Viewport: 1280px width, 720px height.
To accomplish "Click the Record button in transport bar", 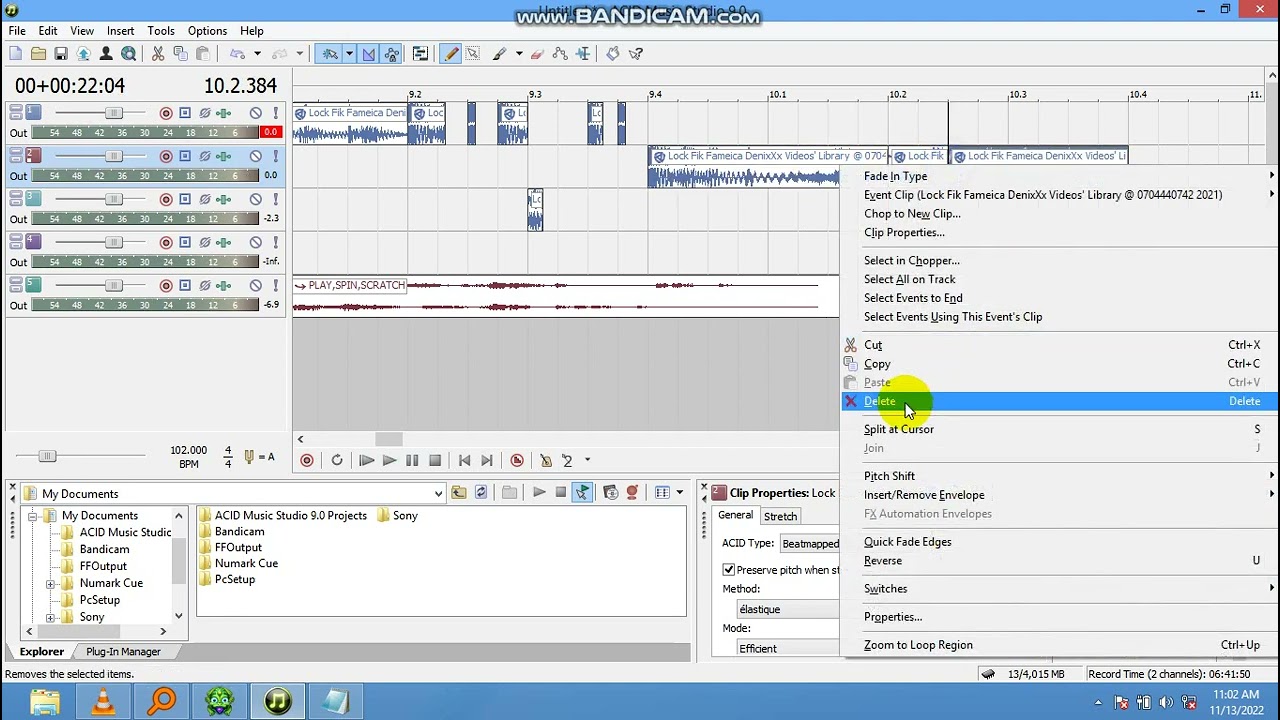I will (x=307, y=461).
